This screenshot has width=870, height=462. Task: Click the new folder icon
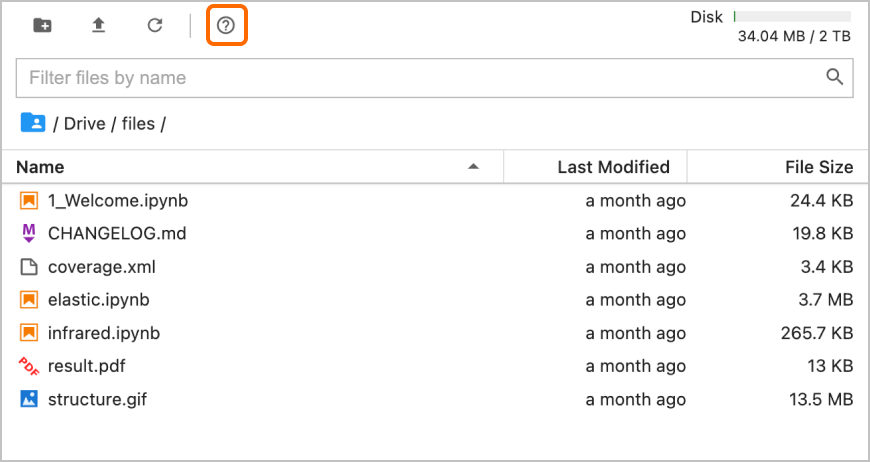tap(43, 26)
